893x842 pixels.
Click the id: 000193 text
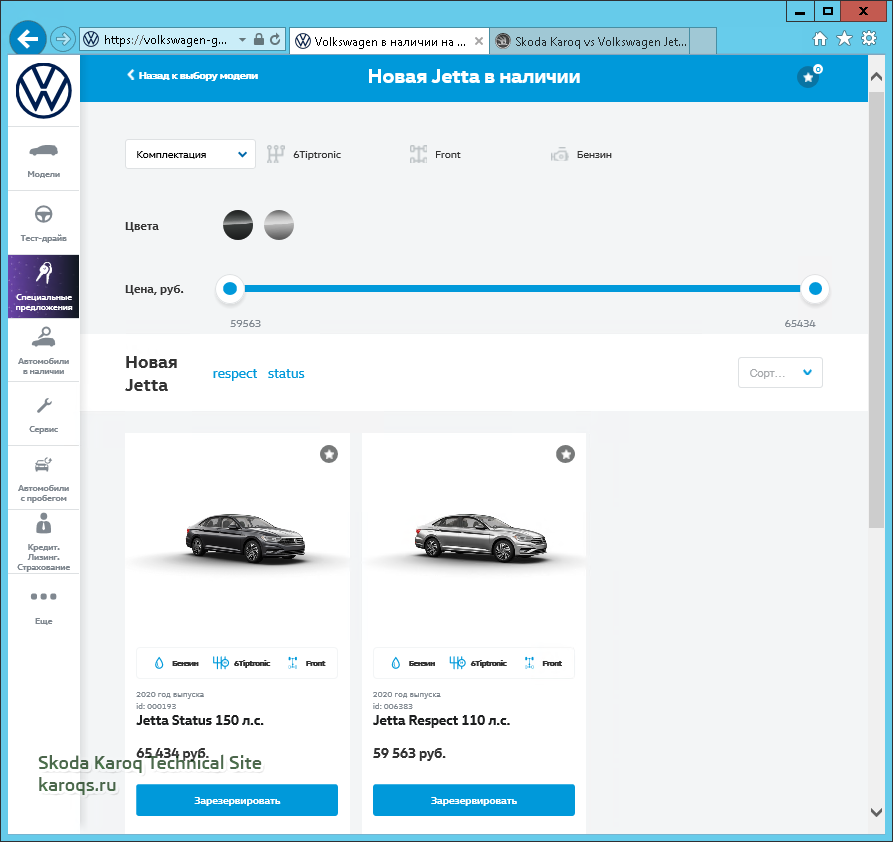(x=156, y=706)
